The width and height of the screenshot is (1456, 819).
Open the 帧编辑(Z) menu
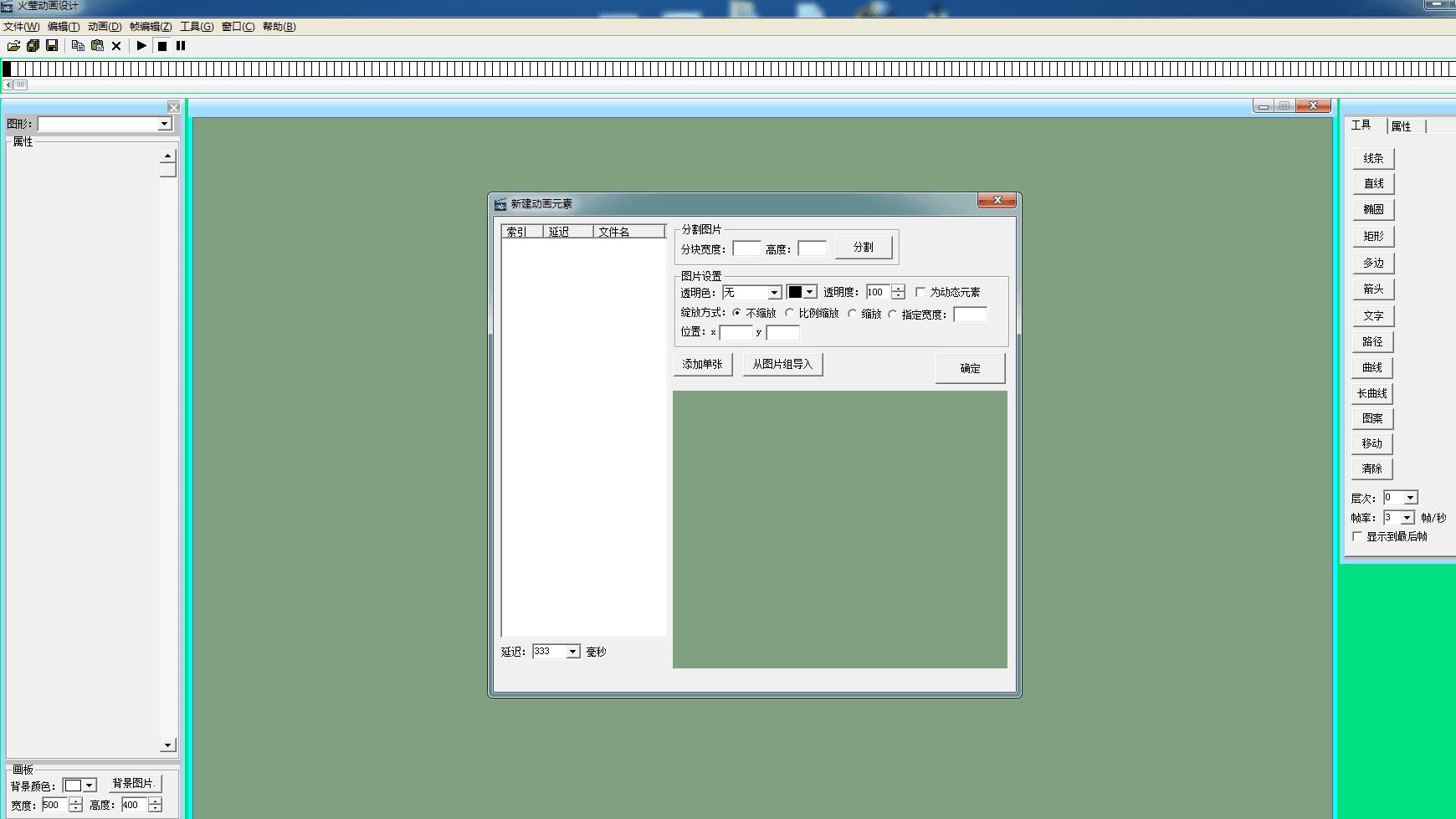click(x=151, y=27)
